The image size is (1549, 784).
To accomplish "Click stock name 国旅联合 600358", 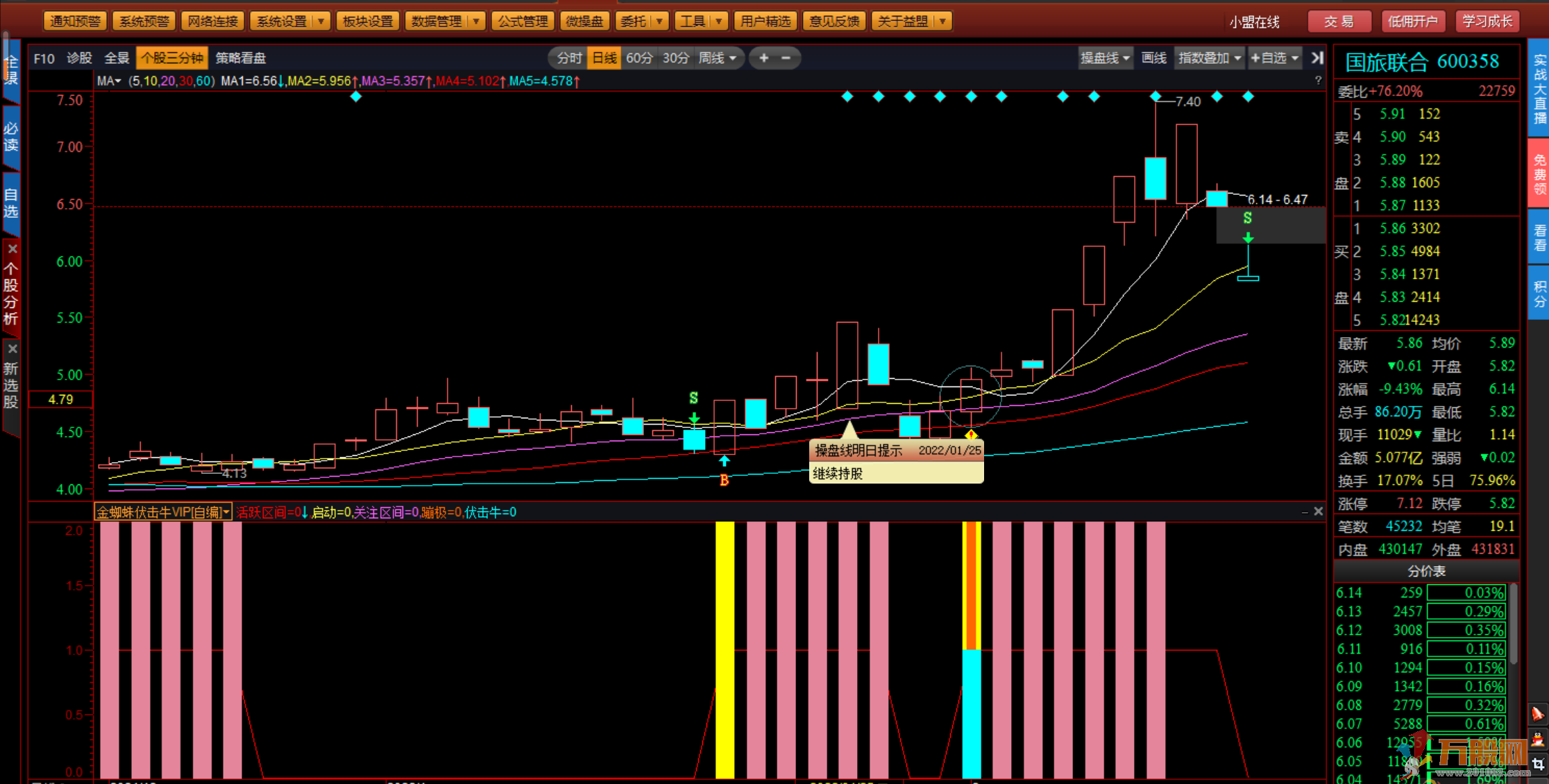I will 1422,62.
